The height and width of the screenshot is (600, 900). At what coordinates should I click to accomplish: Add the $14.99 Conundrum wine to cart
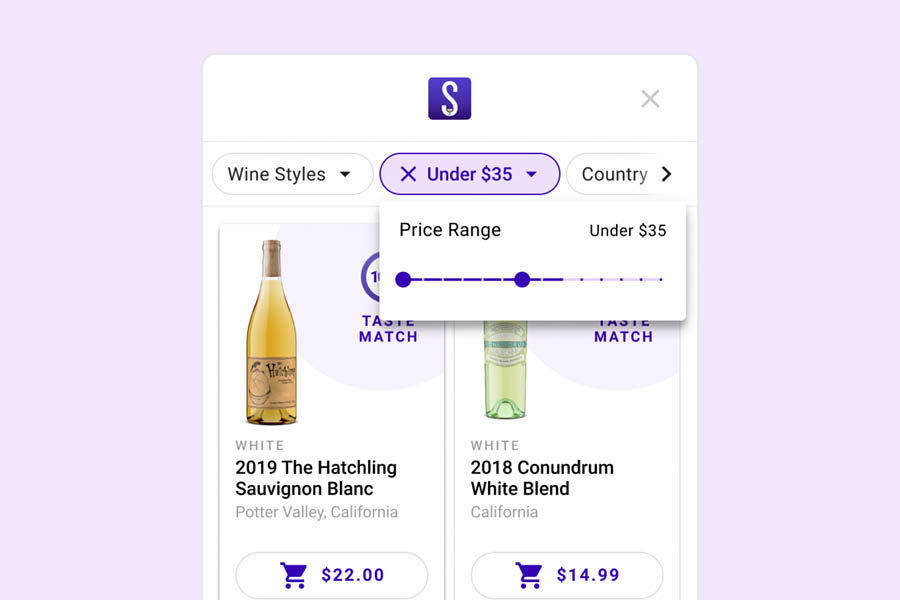[x=567, y=575]
